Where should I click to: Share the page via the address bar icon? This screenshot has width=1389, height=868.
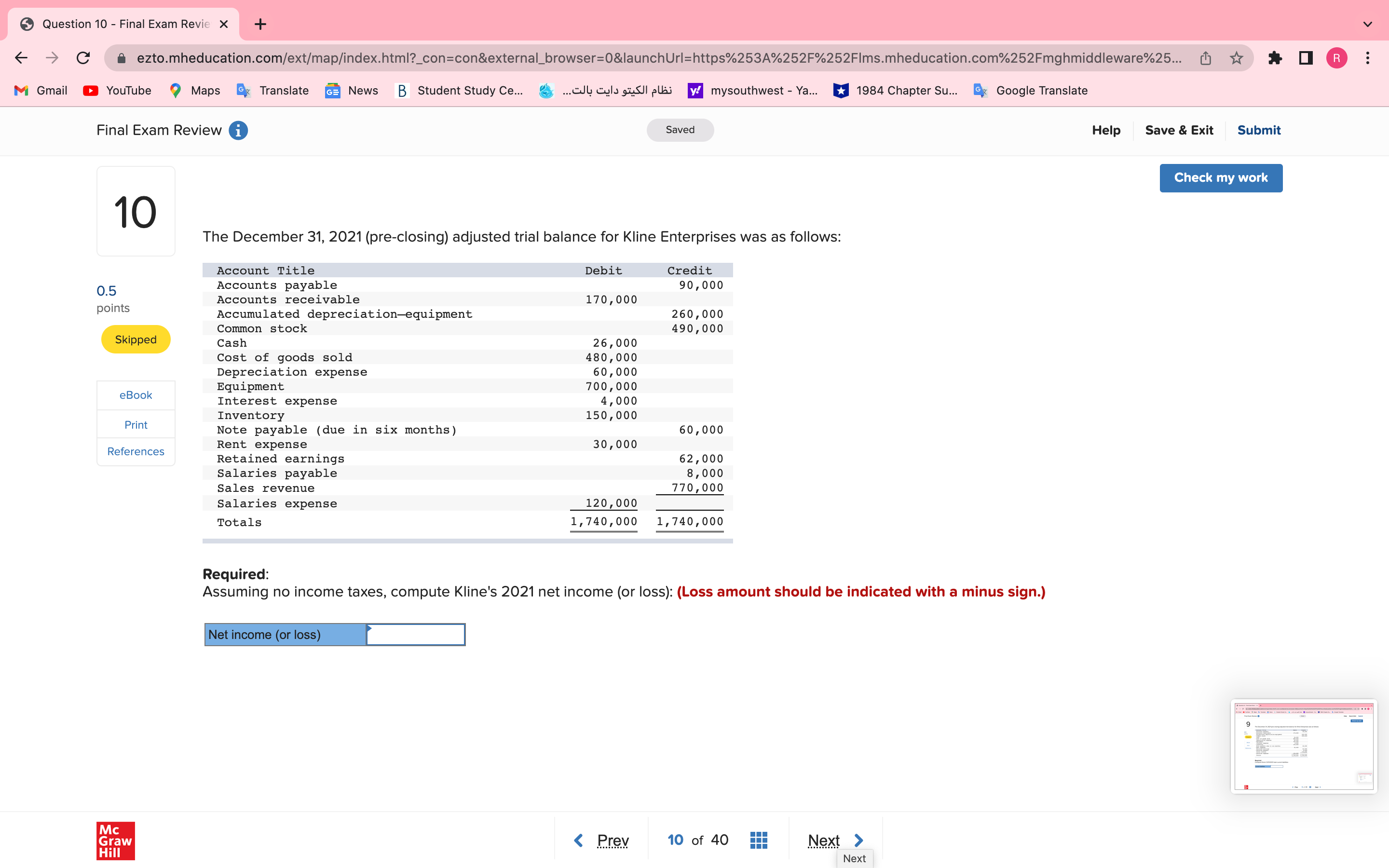[1205, 57]
